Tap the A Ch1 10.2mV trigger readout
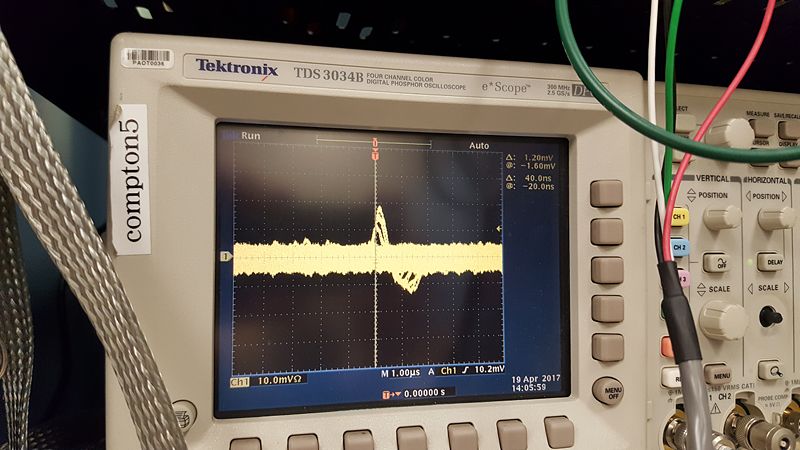Screen dimensions: 800x450 coord(466,370)
